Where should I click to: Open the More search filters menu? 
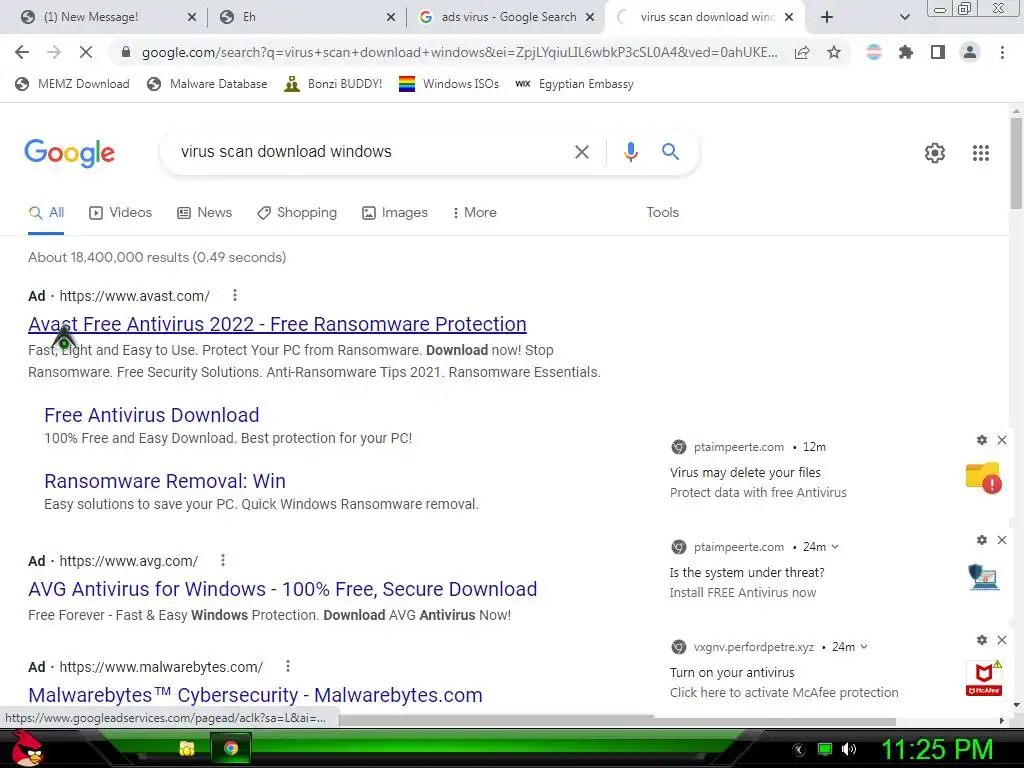(474, 212)
